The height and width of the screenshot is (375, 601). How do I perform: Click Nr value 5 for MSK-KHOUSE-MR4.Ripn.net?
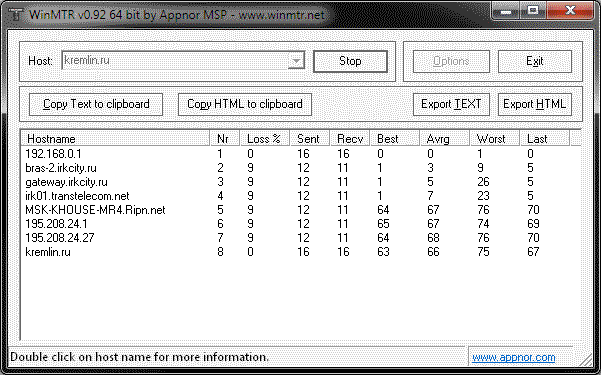(220, 210)
